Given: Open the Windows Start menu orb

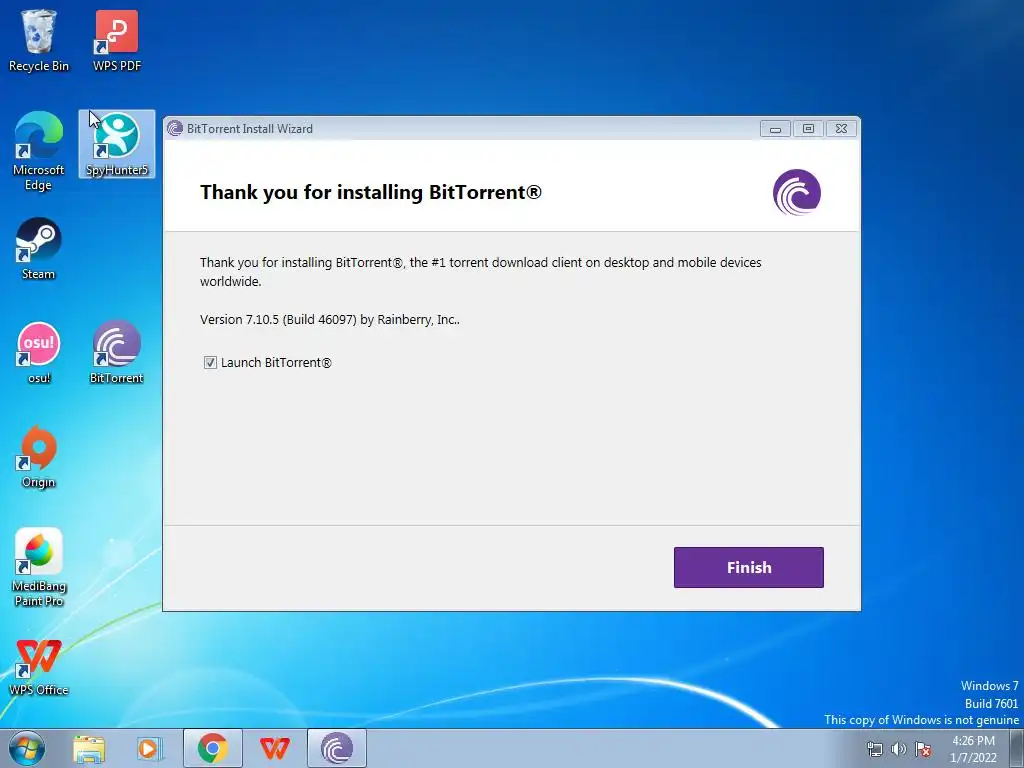Looking at the screenshot, I should coord(27,748).
